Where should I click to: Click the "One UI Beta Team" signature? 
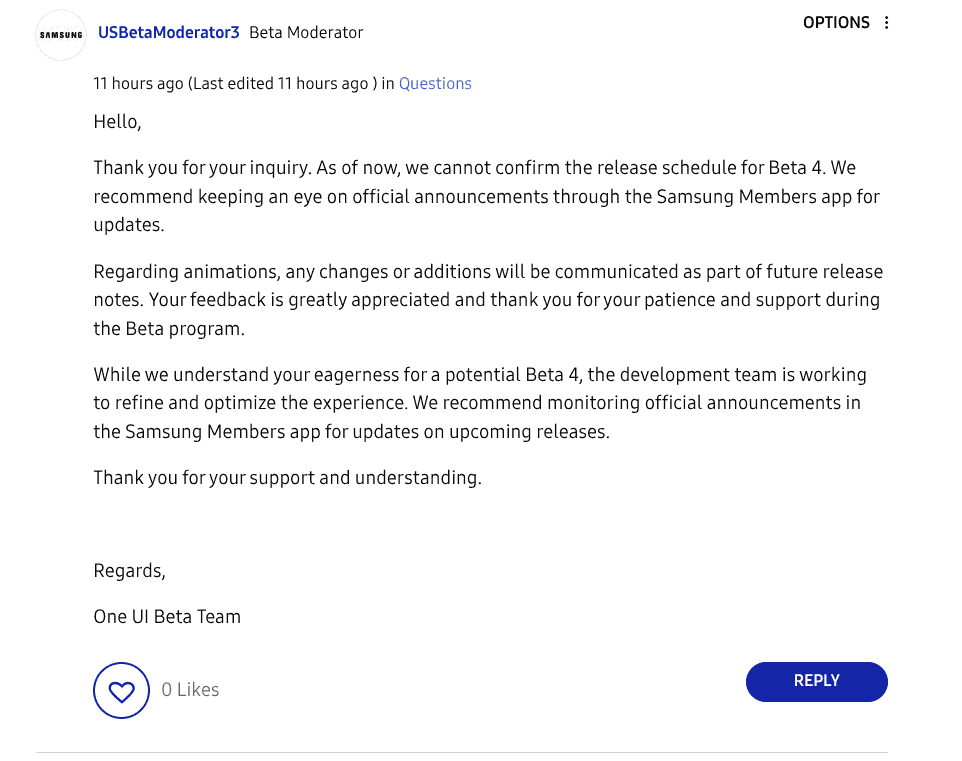click(x=167, y=617)
